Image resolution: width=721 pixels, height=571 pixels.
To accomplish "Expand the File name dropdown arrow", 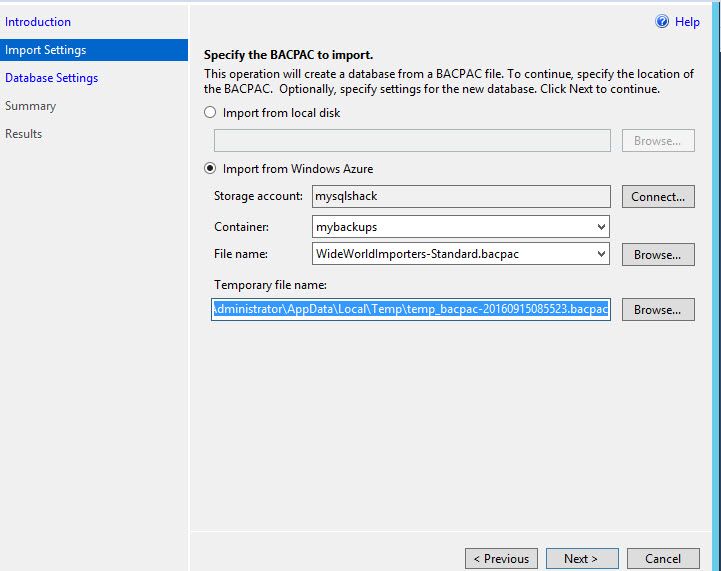I will [x=601, y=254].
